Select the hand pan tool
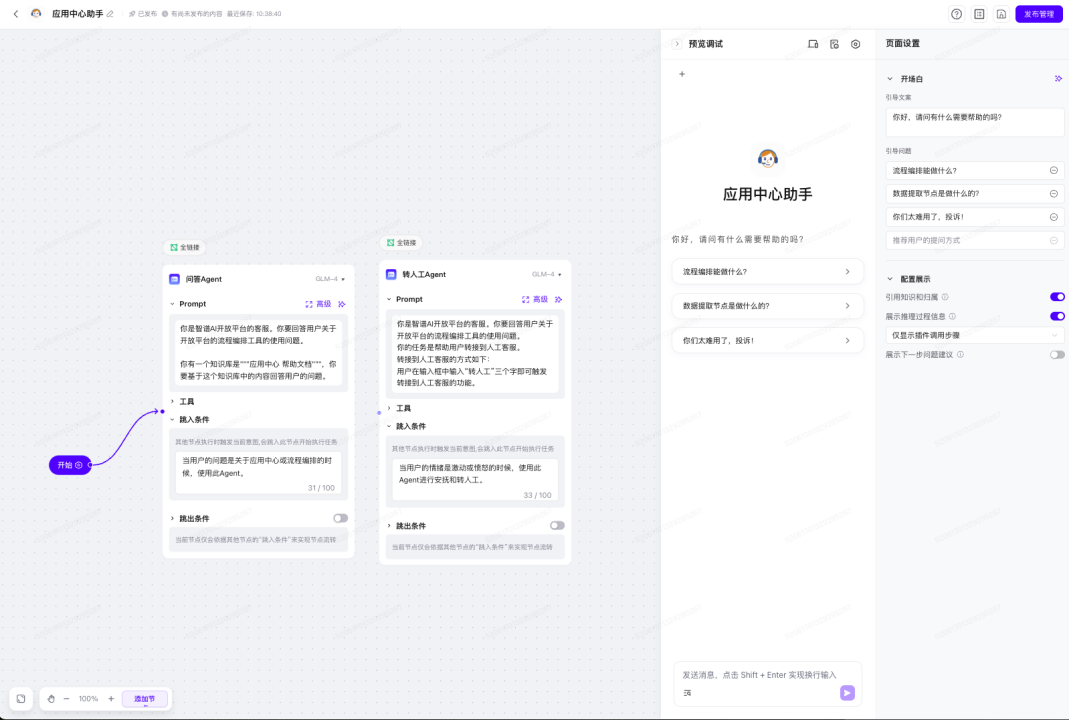 pos(51,698)
